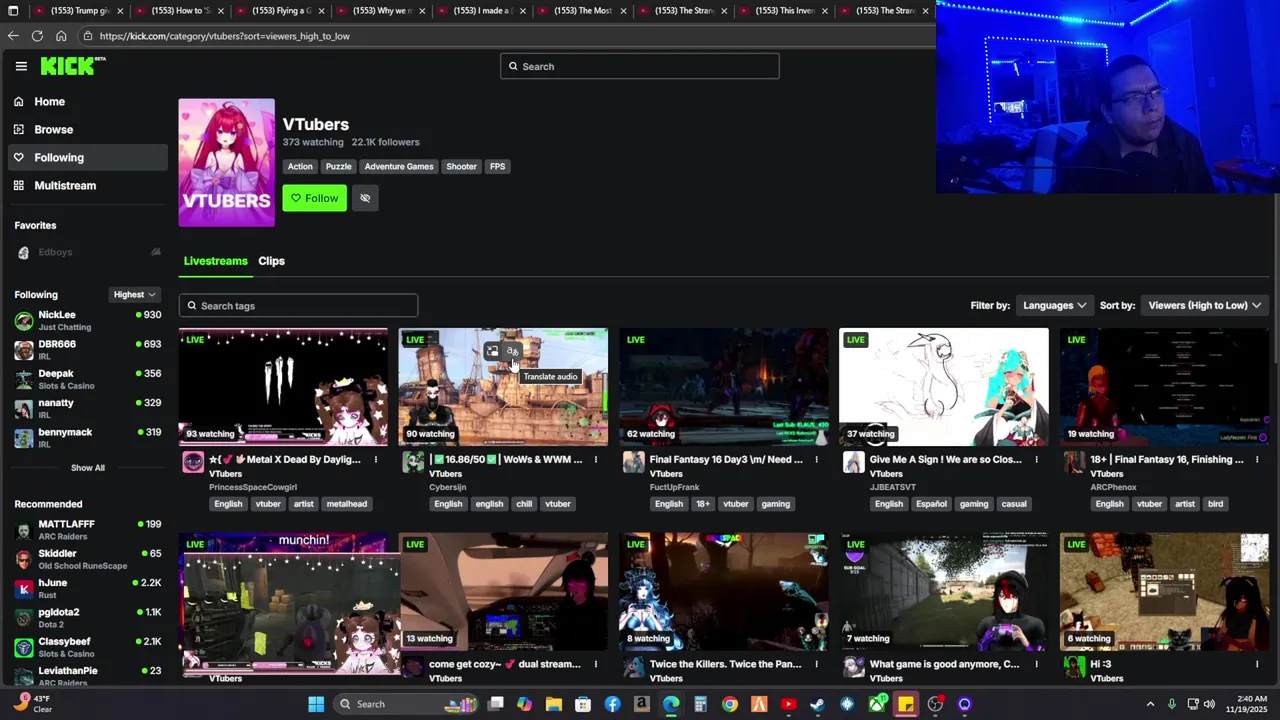The image size is (1280, 720).
Task: Click the Español tag on JJBEATSVT stream
Action: pyautogui.click(x=931, y=504)
